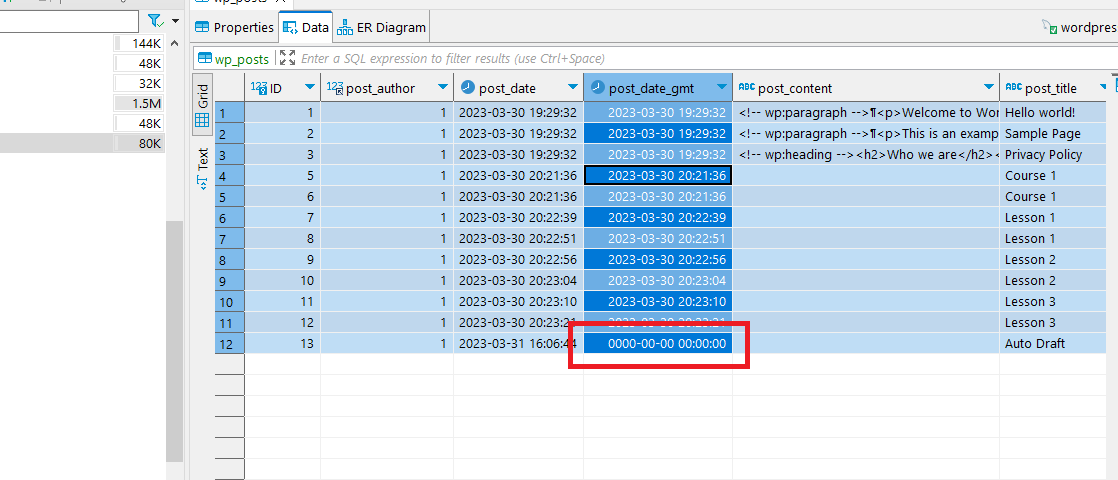The height and width of the screenshot is (480, 1118).
Task: Click the ID cell with value 13
Action: 282,344
